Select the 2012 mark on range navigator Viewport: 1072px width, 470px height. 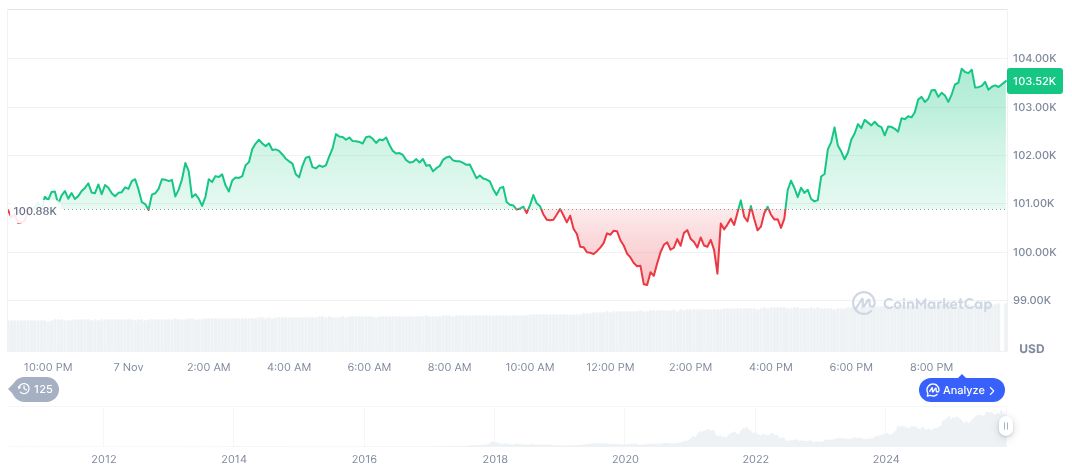pyautogui.click(x=104, y=459)
